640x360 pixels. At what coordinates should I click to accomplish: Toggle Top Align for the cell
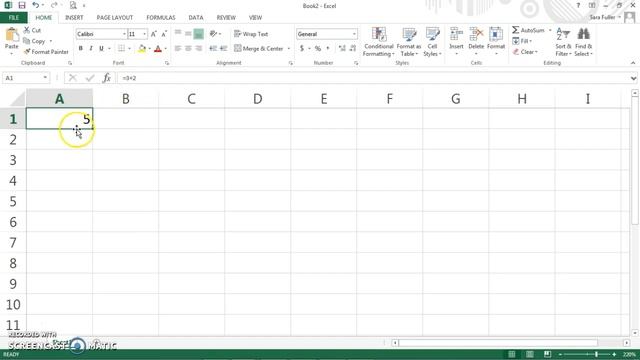coord(178,34)
